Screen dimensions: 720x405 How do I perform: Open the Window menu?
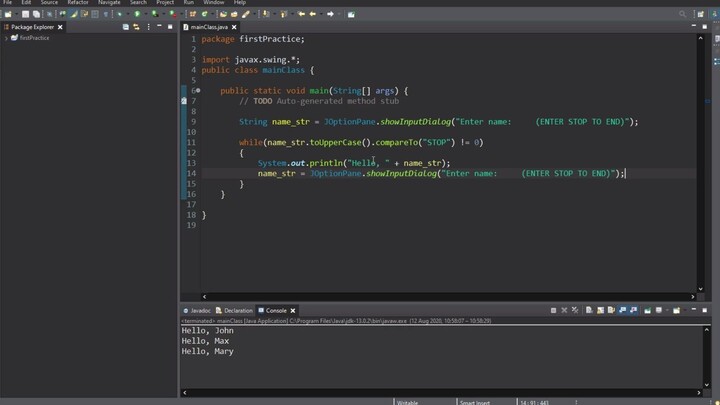(214, 2)
